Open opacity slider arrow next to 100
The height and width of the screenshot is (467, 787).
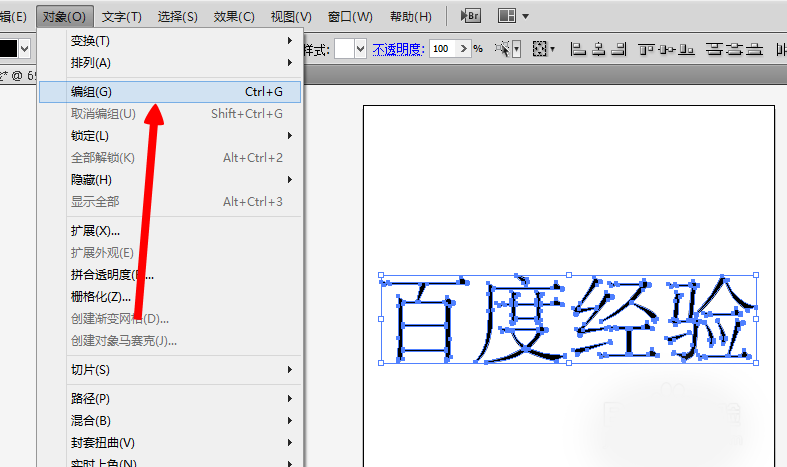464,49
